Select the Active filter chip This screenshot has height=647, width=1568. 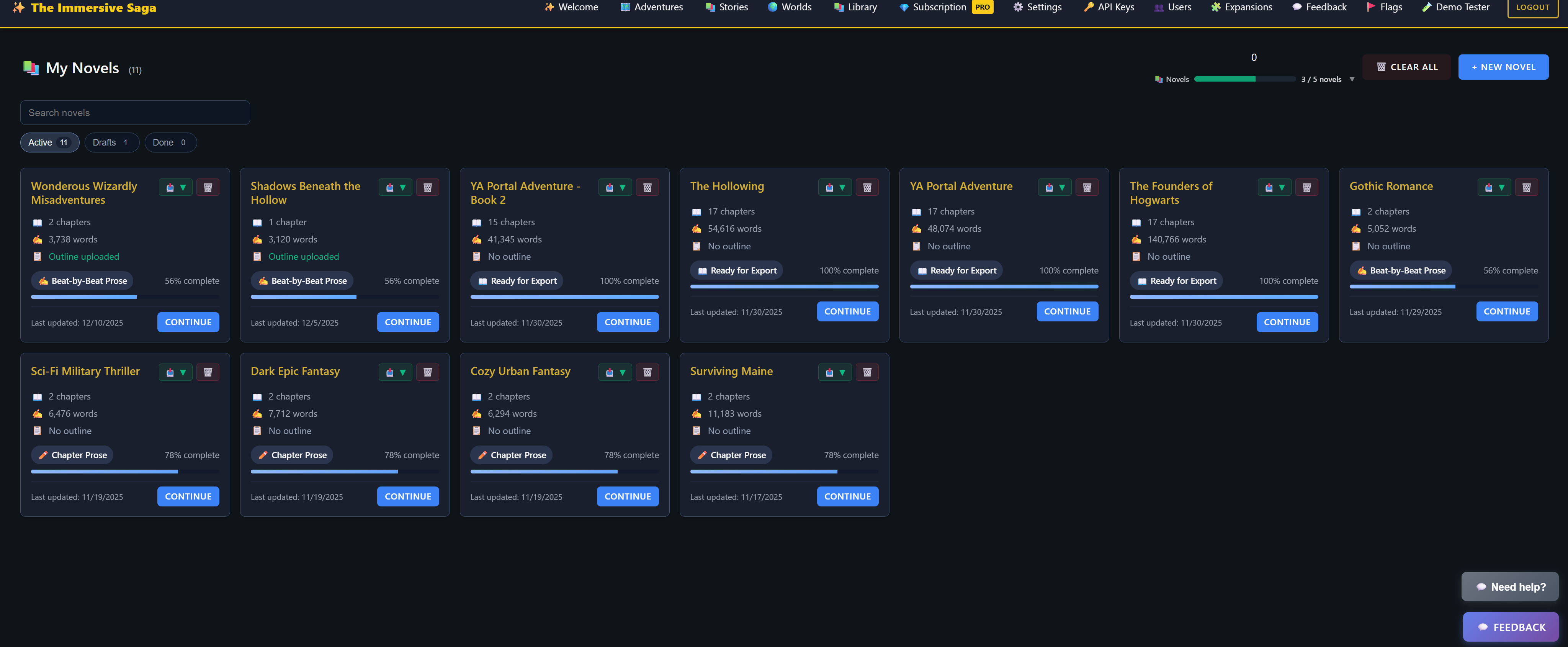click(x=49, y=143)
